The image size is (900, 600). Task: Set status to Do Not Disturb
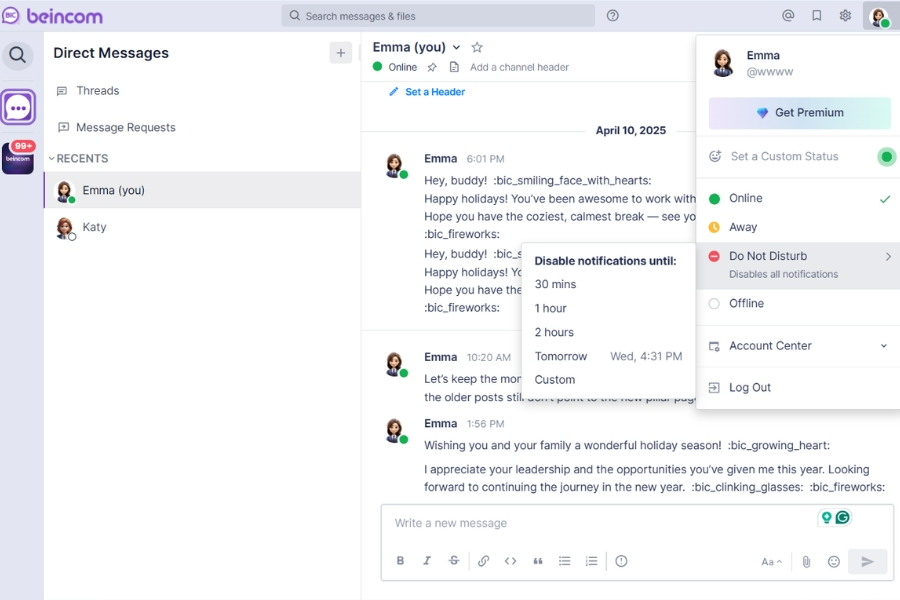[798, 265]
